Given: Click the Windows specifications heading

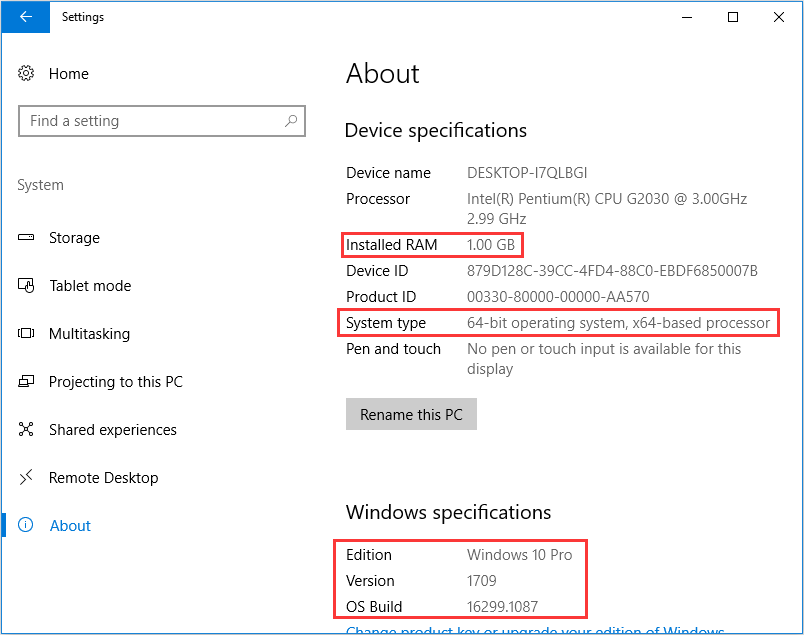Looking at the screenshot, I should pyautogui.click(x=449, y=512).
